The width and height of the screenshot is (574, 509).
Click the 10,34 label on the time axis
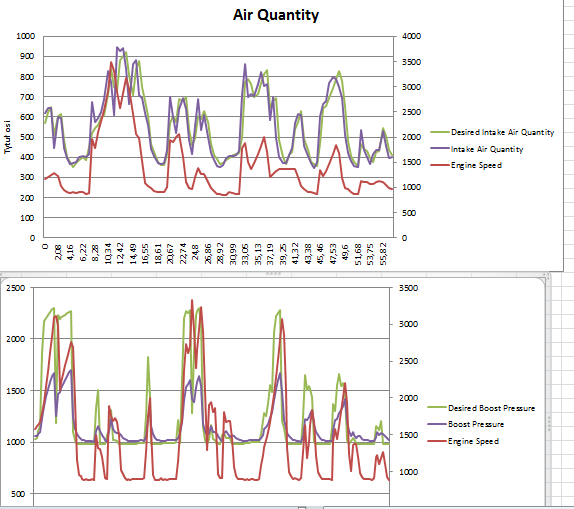pos(108,253)
